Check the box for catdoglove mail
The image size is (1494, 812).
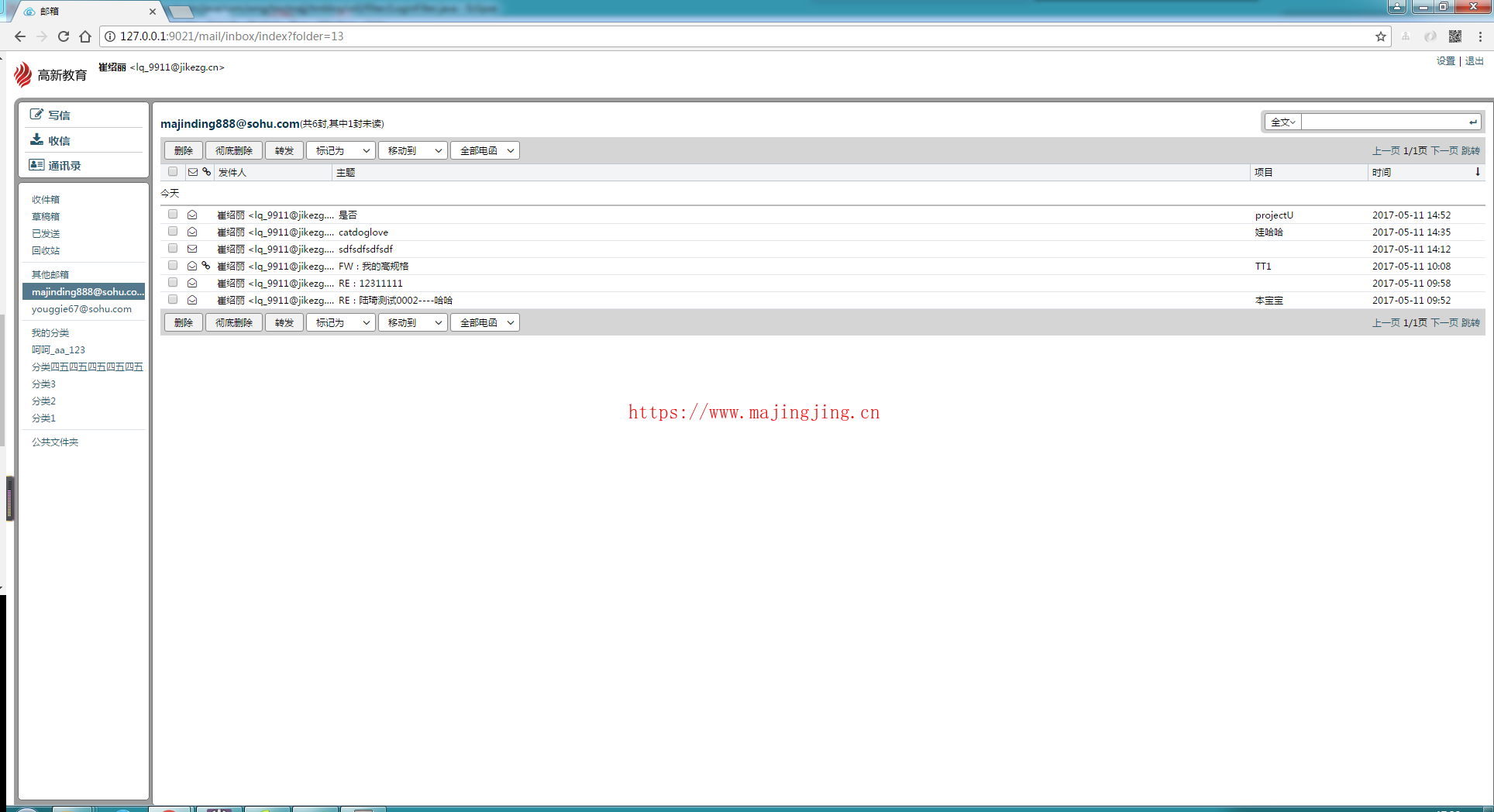tap(173, 232)
